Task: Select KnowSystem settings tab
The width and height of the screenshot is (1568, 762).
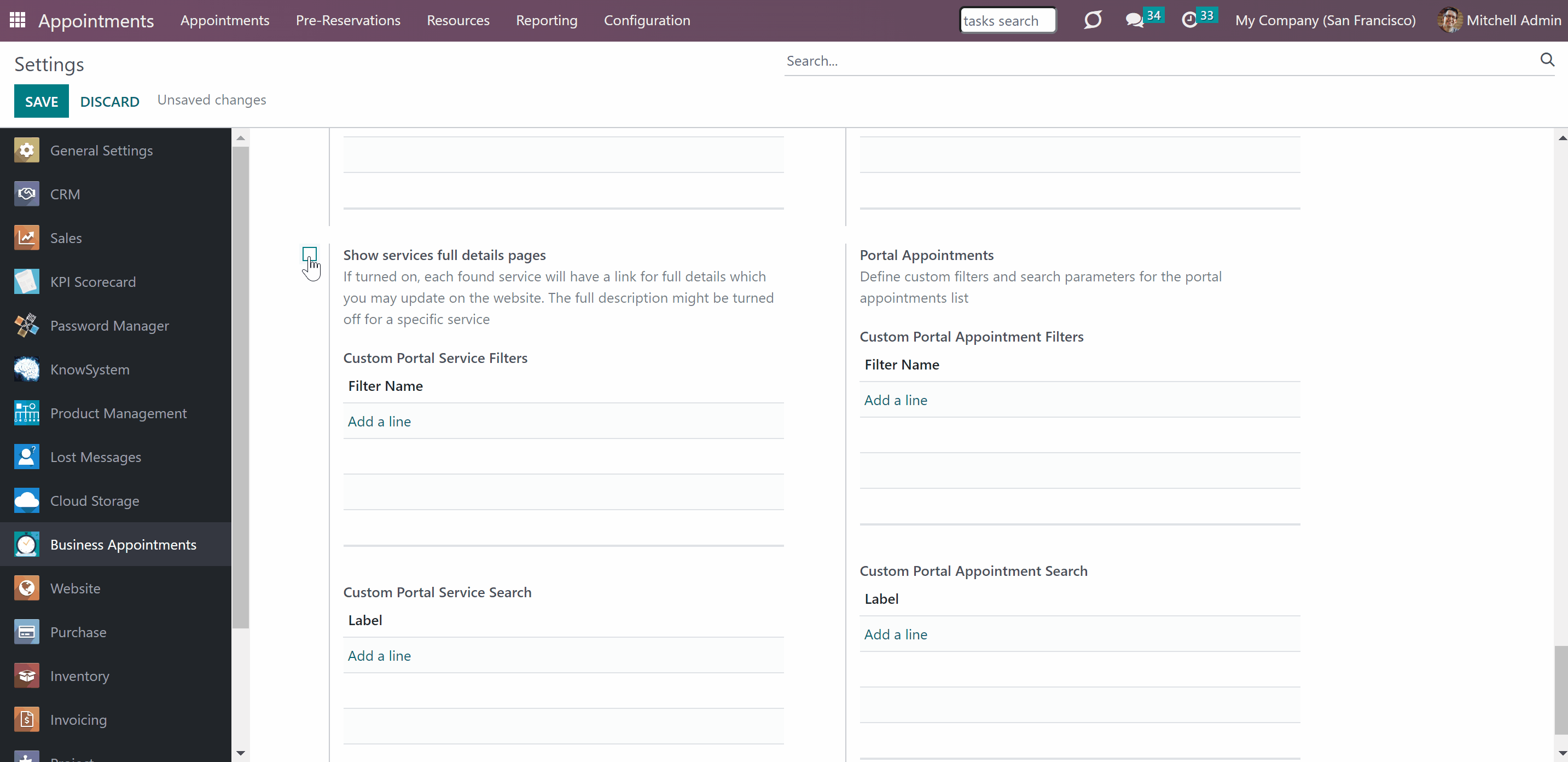Action: point(115,370)
